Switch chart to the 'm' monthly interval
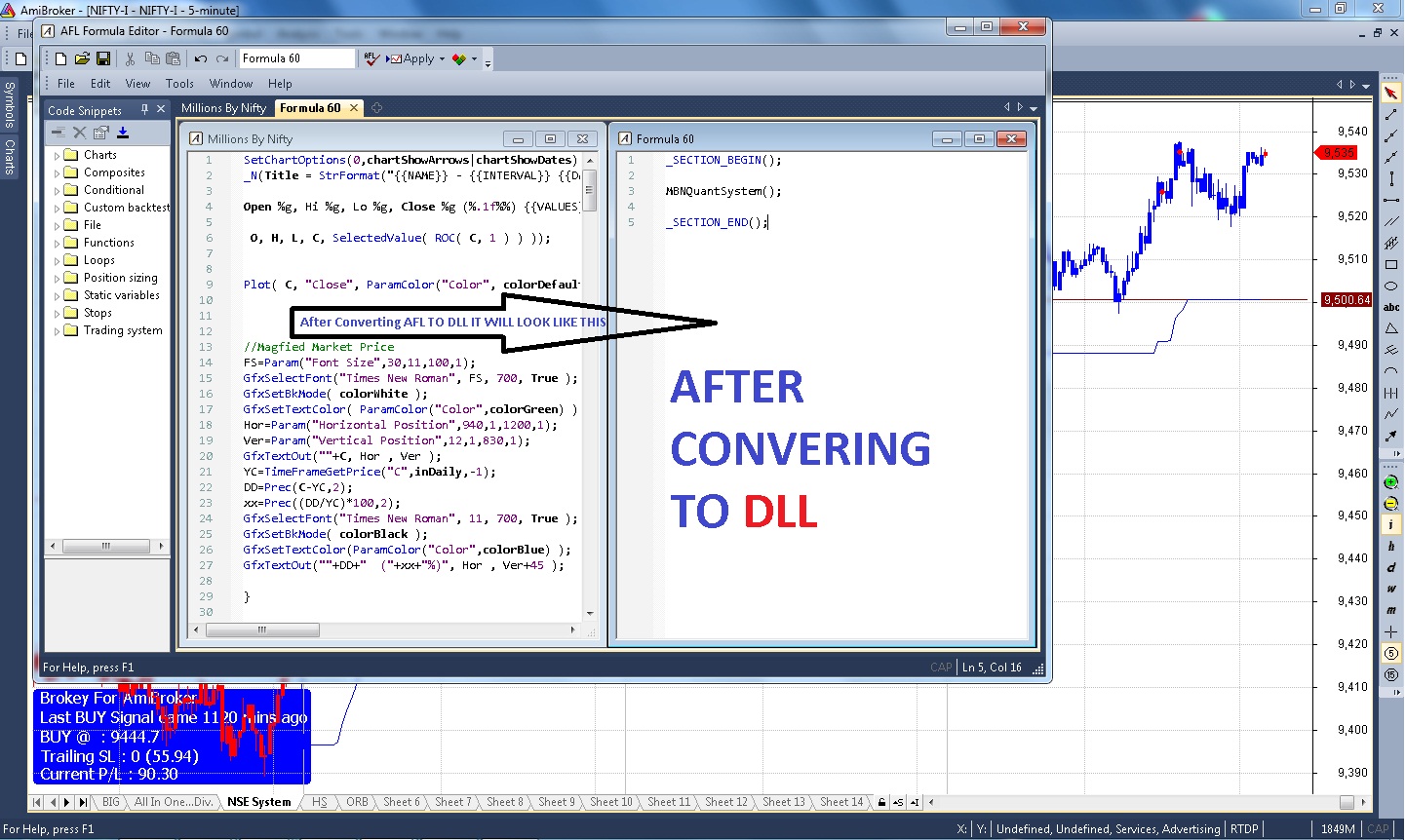The height and width of the screenshot is (840, 1406). click(1391, 610)
